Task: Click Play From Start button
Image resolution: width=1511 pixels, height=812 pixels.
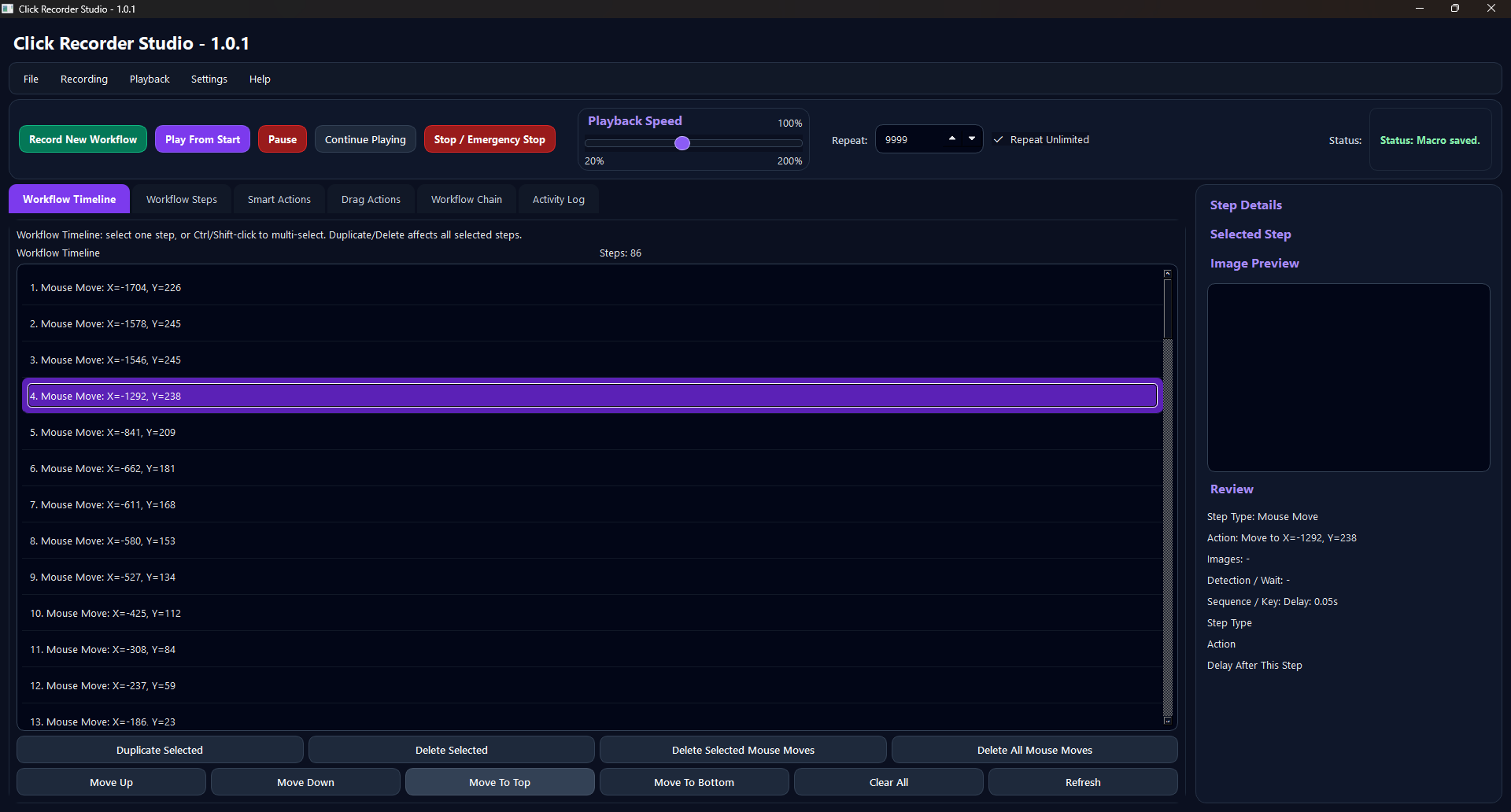Action: click(202, 139)
